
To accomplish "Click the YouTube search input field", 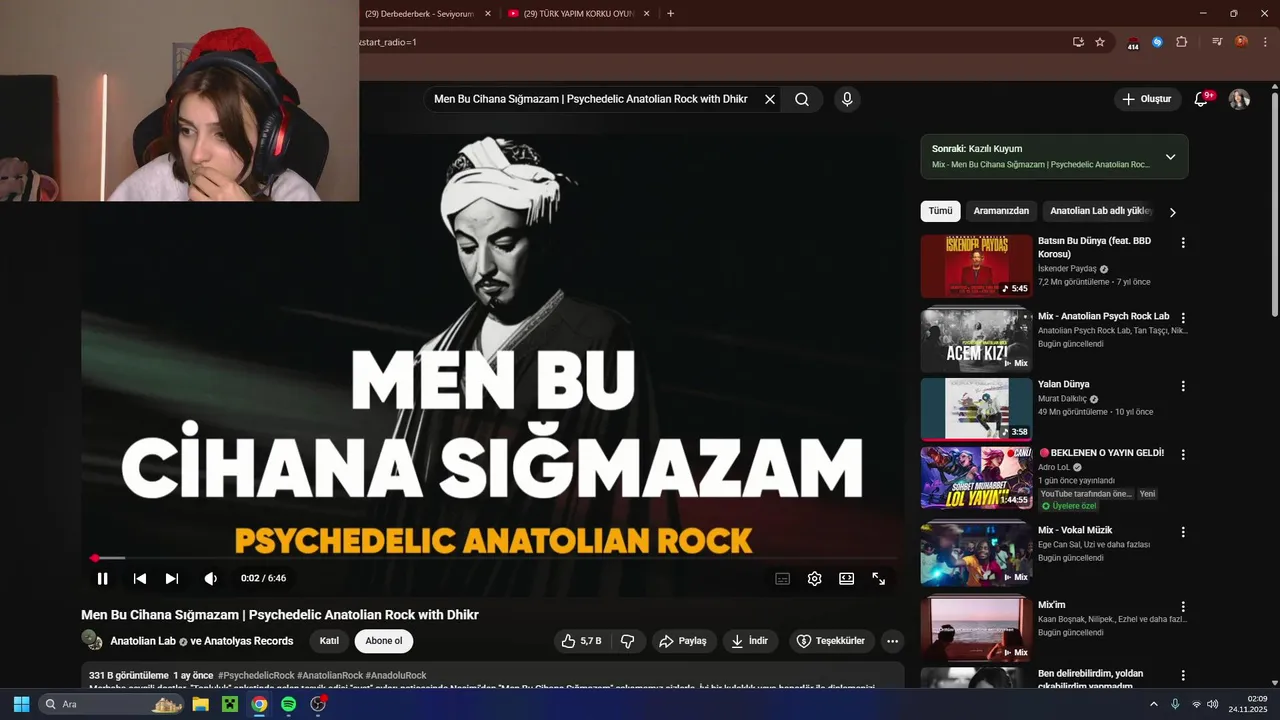I will pos(590,99).
